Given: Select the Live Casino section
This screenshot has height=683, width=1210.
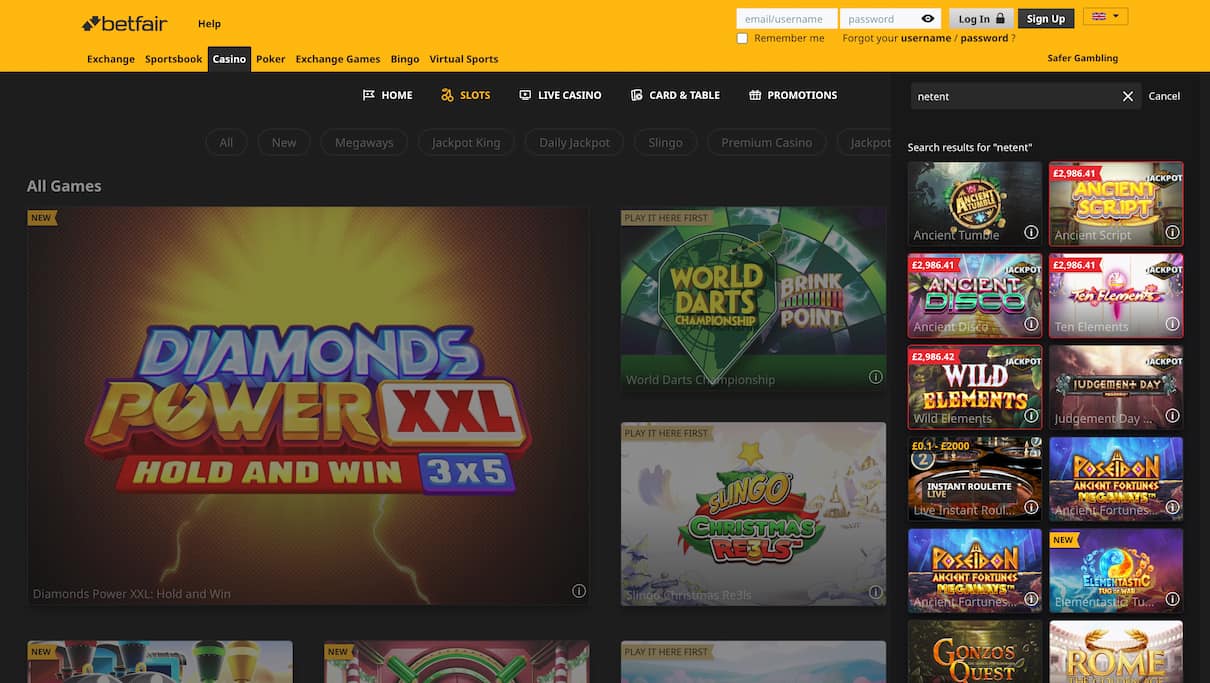Looking at the screenshot, I should point(560,95).
